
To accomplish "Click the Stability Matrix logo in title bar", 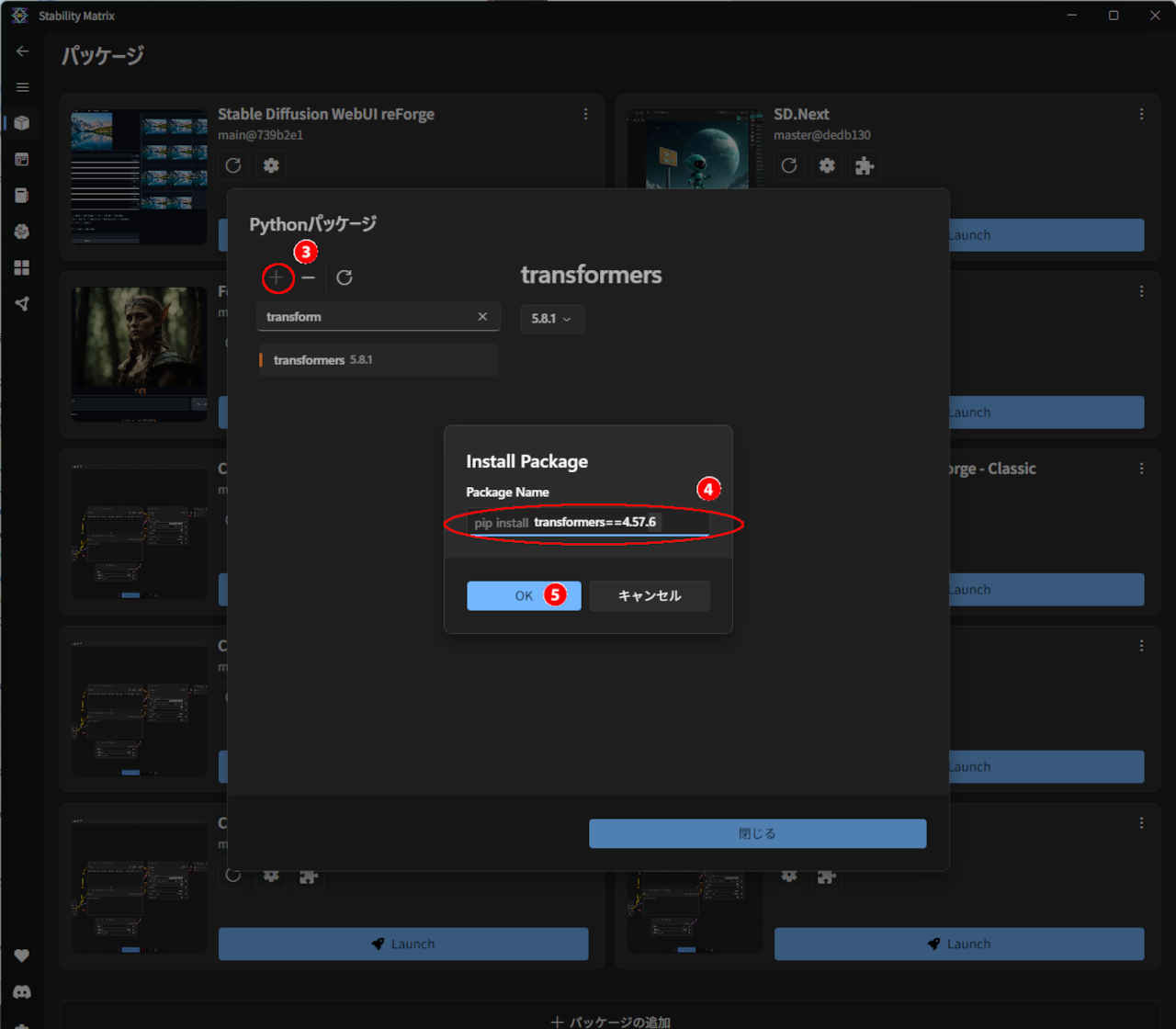I will click(19, 16).
